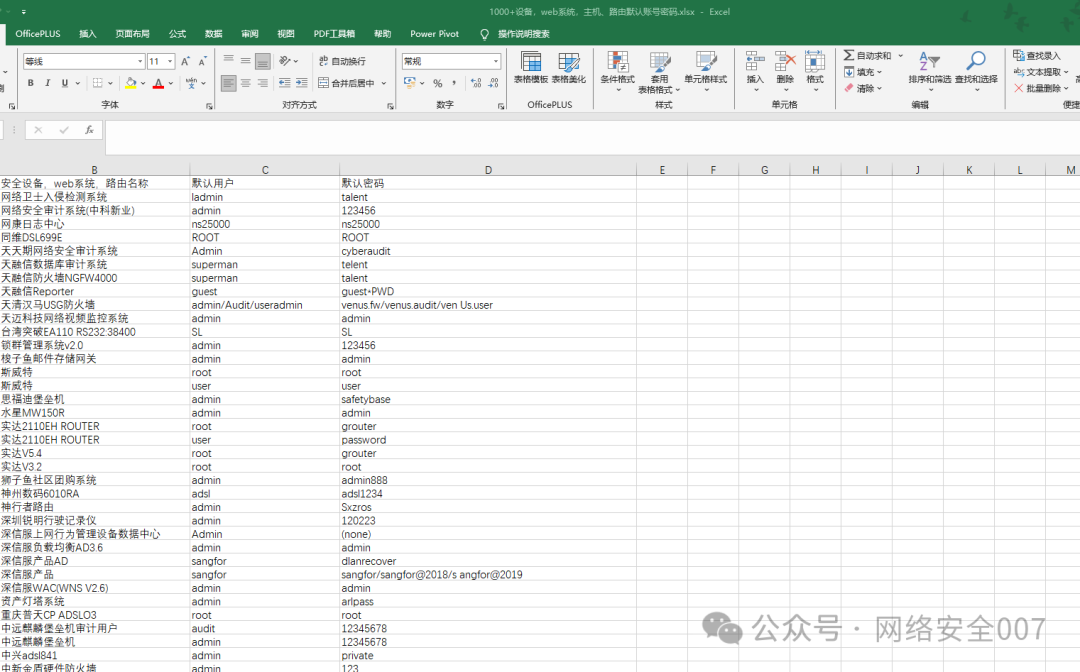Decrease the cell indent
This screenshot has width=1080, height=672.
[x=284, y=83]
